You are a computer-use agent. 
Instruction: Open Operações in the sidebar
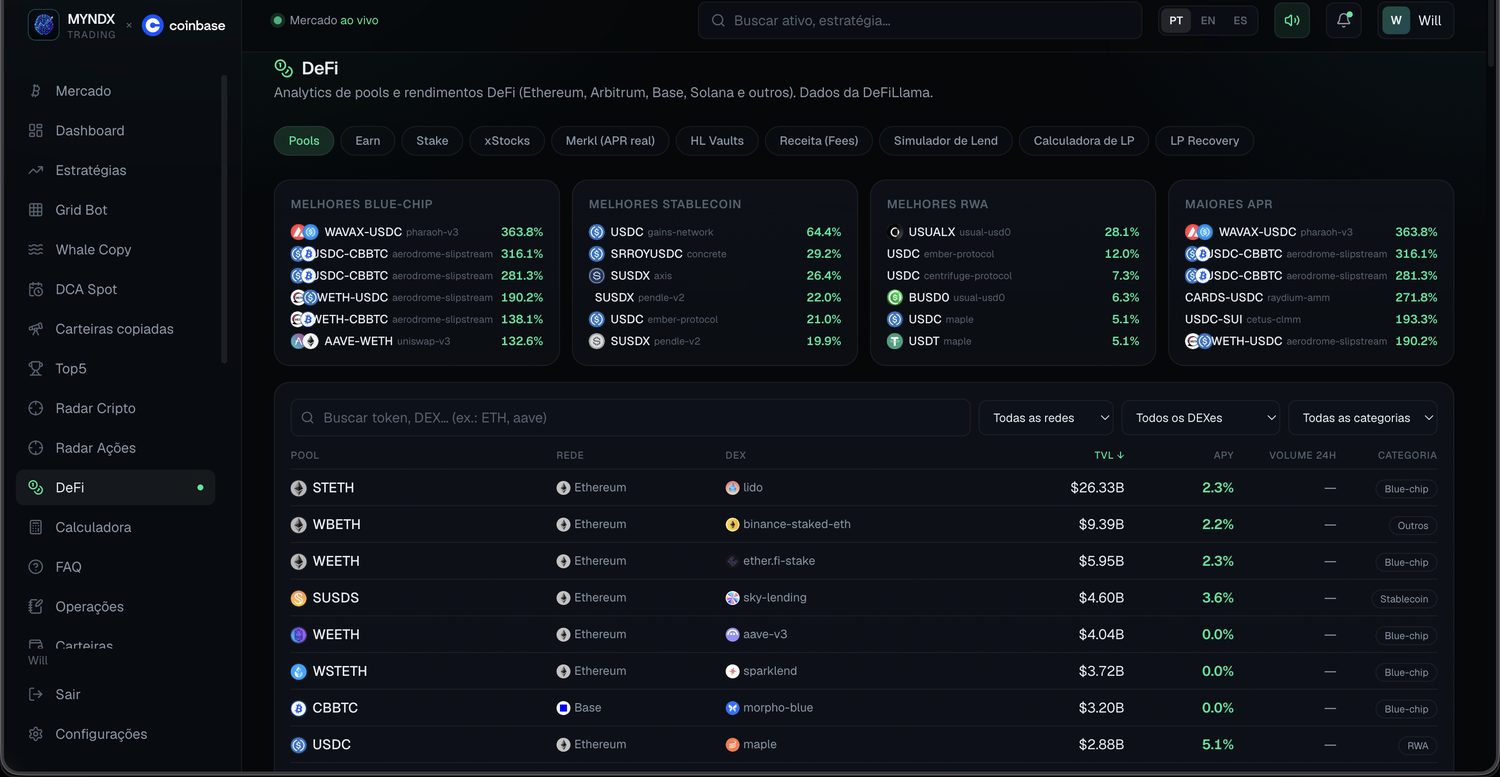coord(115,607)
